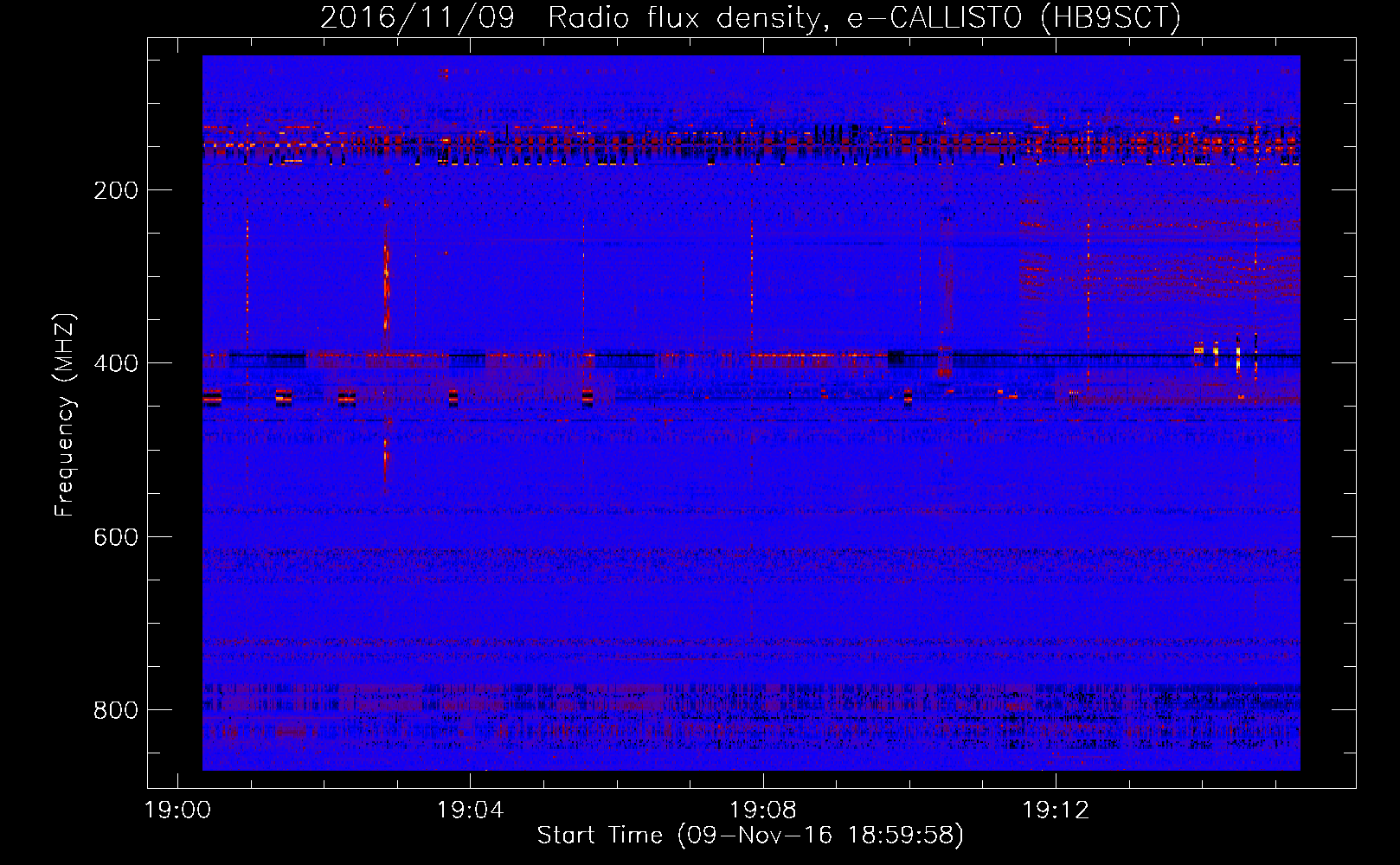Image resolution: width=1400 pixels, height=865 pixels.
Task: Click the 19:08 time axis label
Action: [x=763, y=811]
